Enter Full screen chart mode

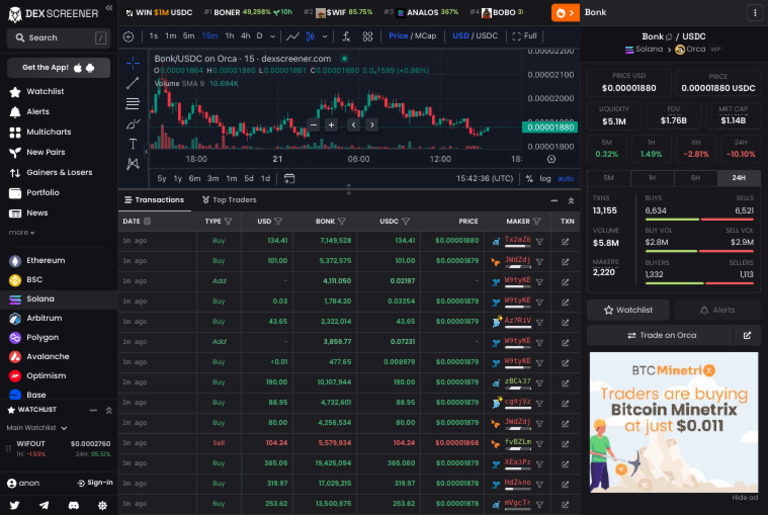point(525,36)
